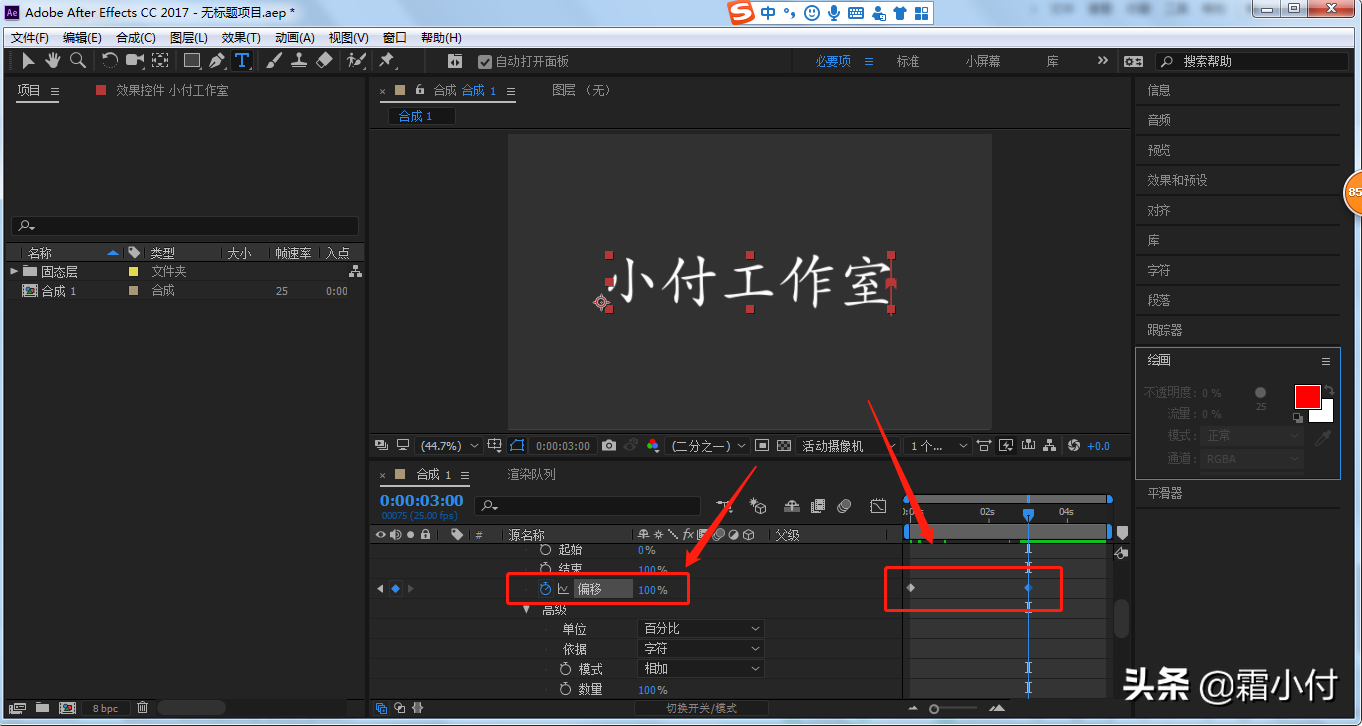
Task: Toggle the 自动打开面板 checkbox
Action: click(485, 62)
